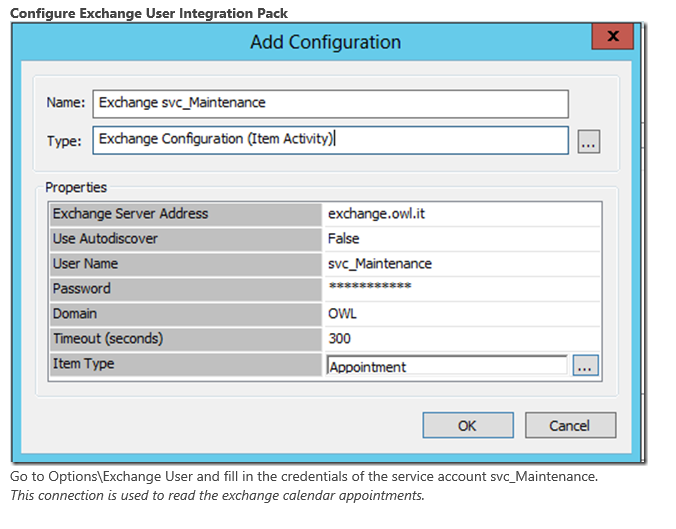The image size is (676, 529).
Task: Dismiss dialog with the Cancel button
Action: 570,426
